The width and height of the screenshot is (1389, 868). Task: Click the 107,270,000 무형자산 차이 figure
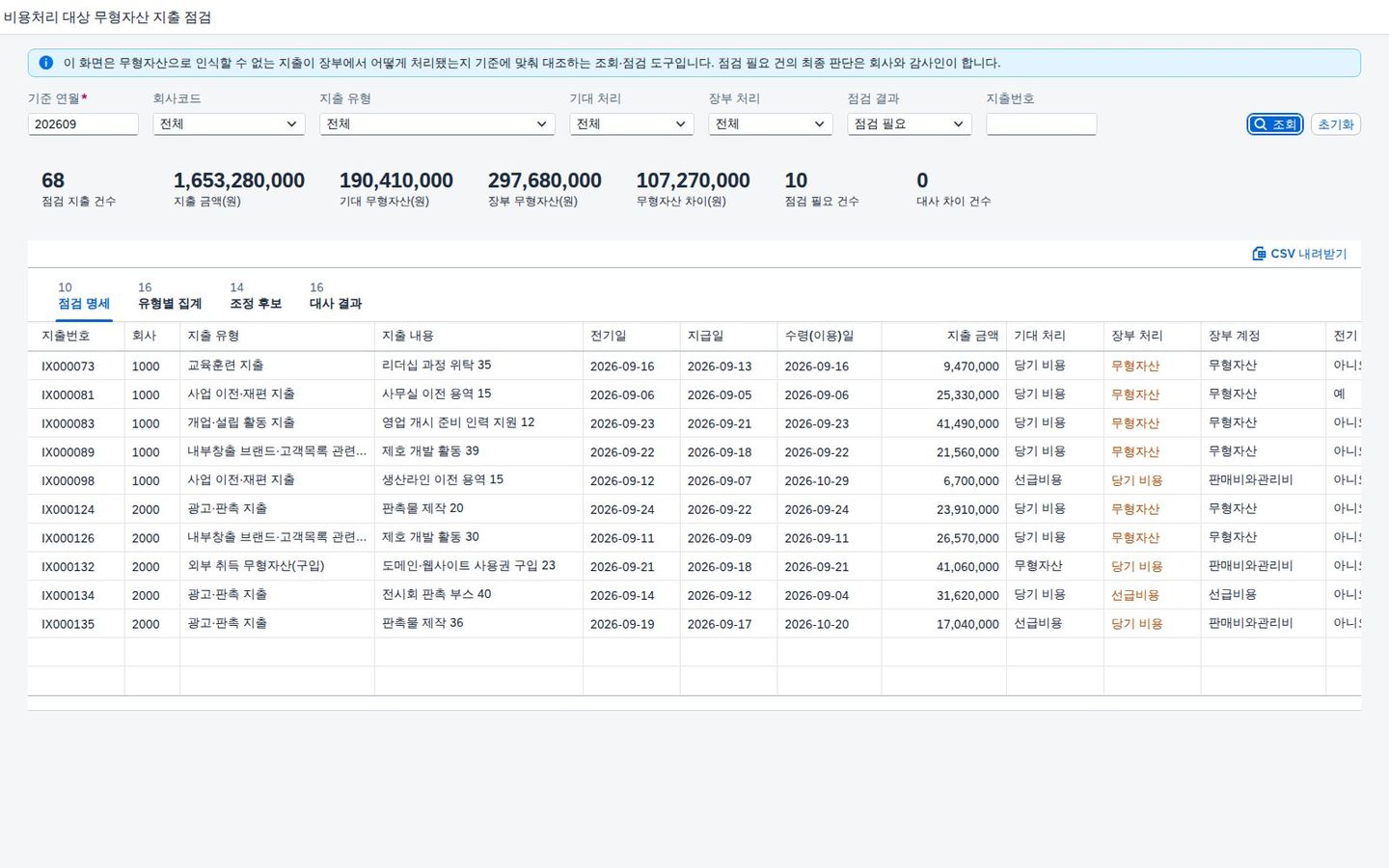pos(693,181)
